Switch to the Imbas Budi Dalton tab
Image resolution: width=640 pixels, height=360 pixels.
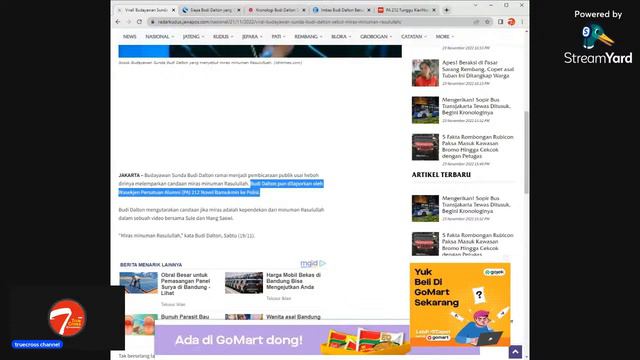click(342, 10)
